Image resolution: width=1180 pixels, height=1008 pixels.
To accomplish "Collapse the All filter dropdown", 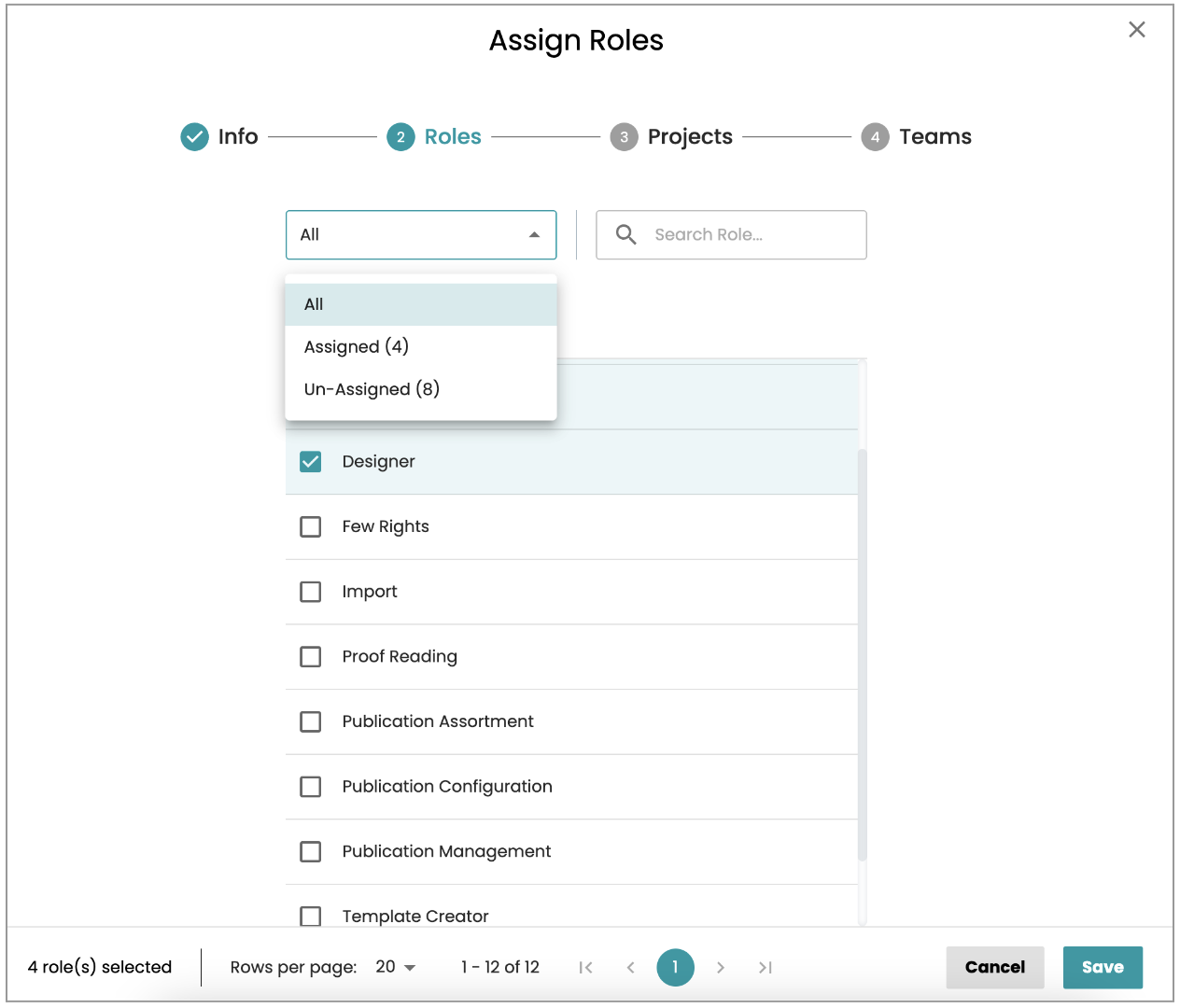I will pos(534,235).
